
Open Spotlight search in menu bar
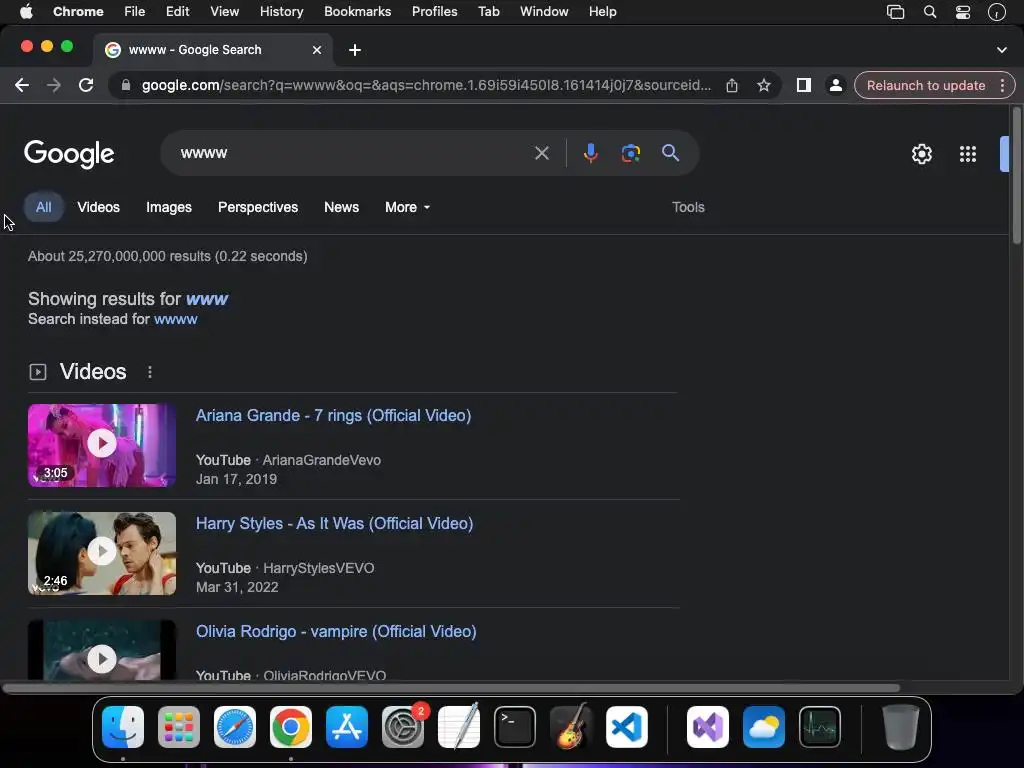[x=930, y=12]
